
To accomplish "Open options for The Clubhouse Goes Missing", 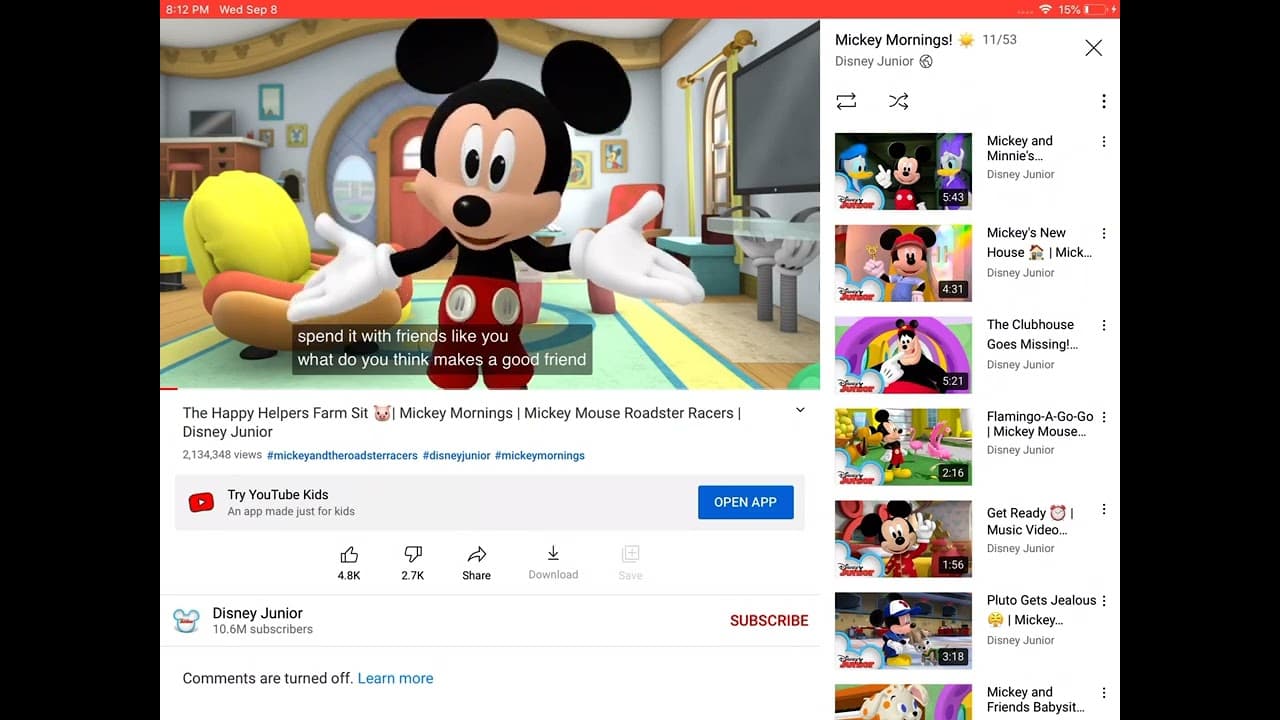I will (1104, 326).
